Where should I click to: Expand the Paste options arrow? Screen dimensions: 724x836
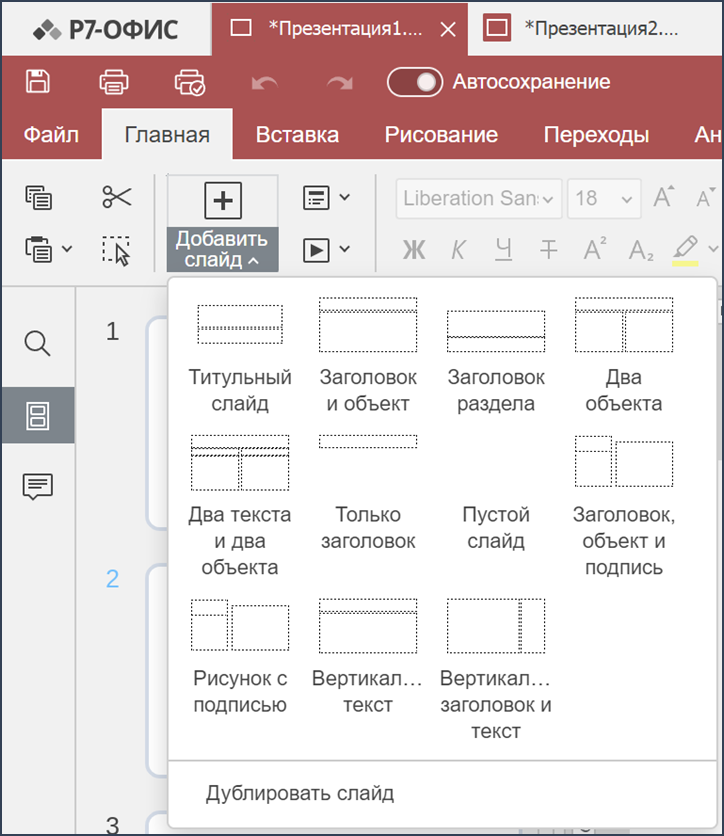click(x=67, y=248)
